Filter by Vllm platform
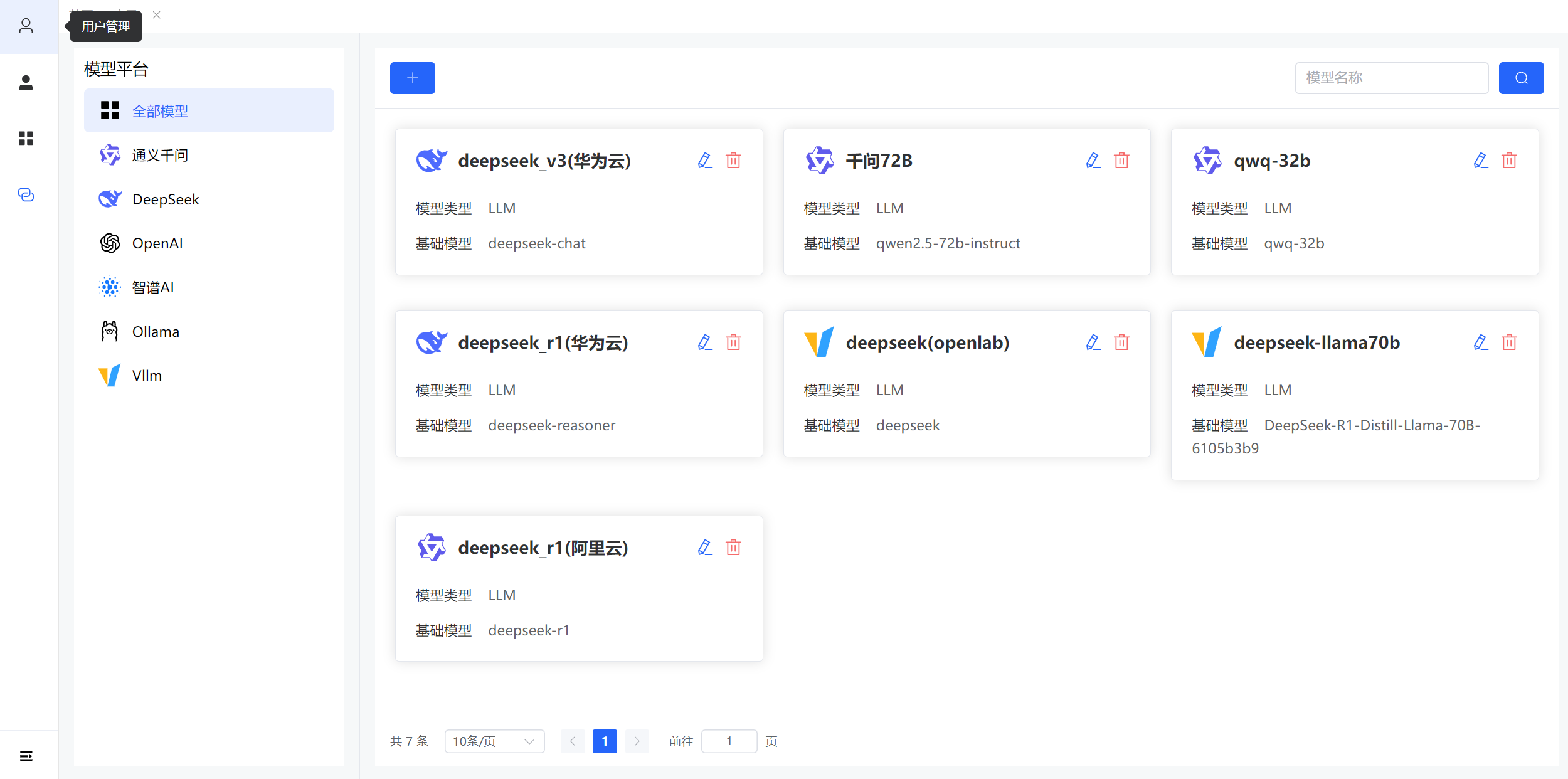Image resolution: width=1568 pixels, height=779 pixels. (209, 375)
